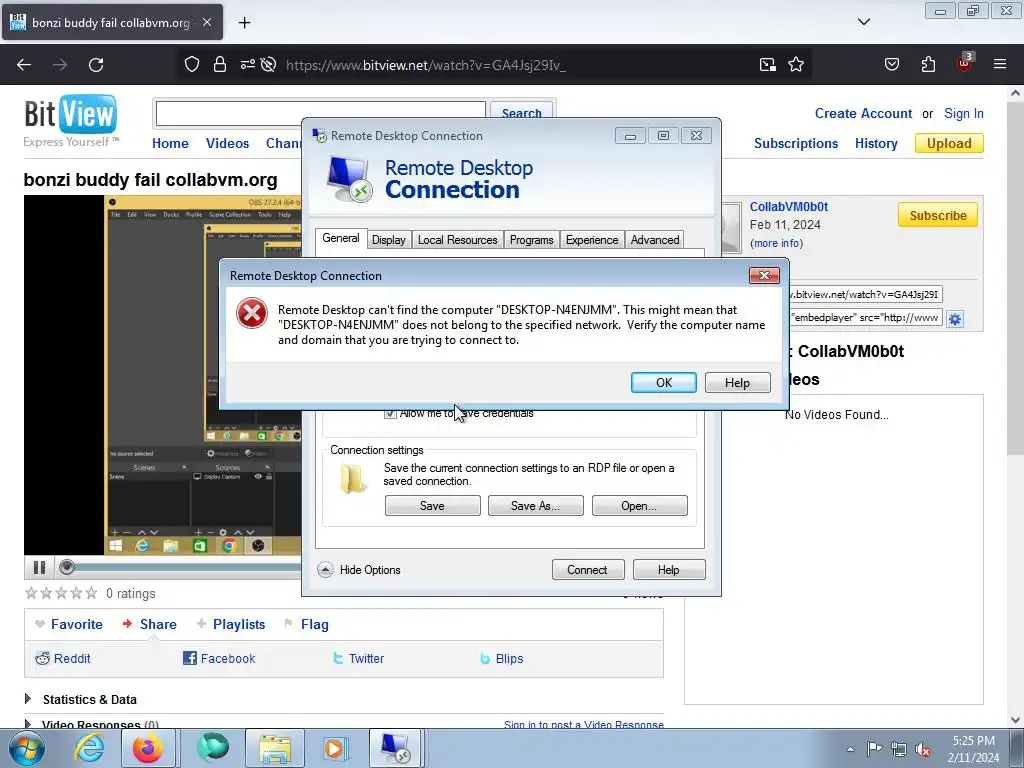Click Help at bottom of Remote Desktop window

pos(669,569)
